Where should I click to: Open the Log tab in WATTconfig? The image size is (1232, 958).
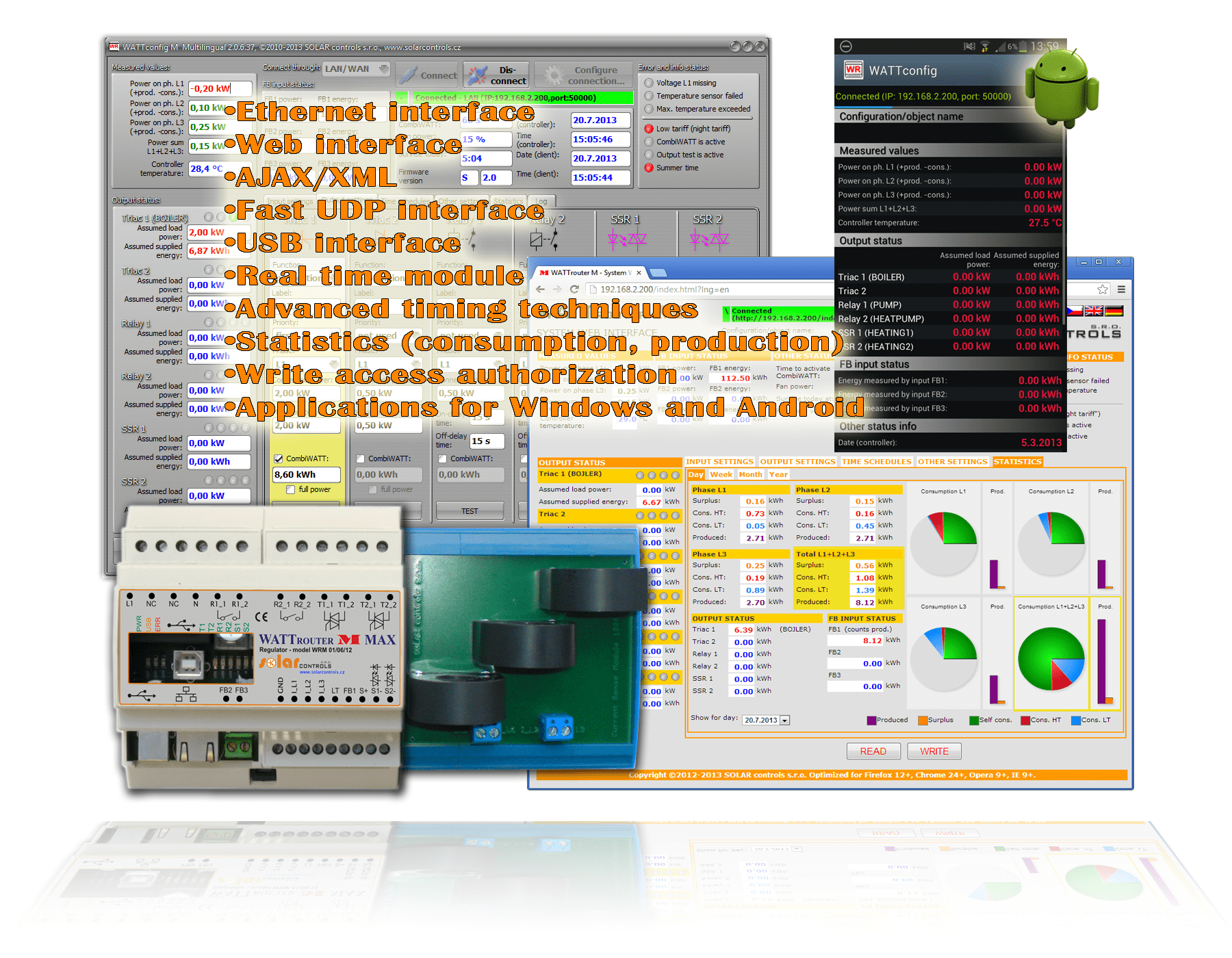(x=542, y=201)
